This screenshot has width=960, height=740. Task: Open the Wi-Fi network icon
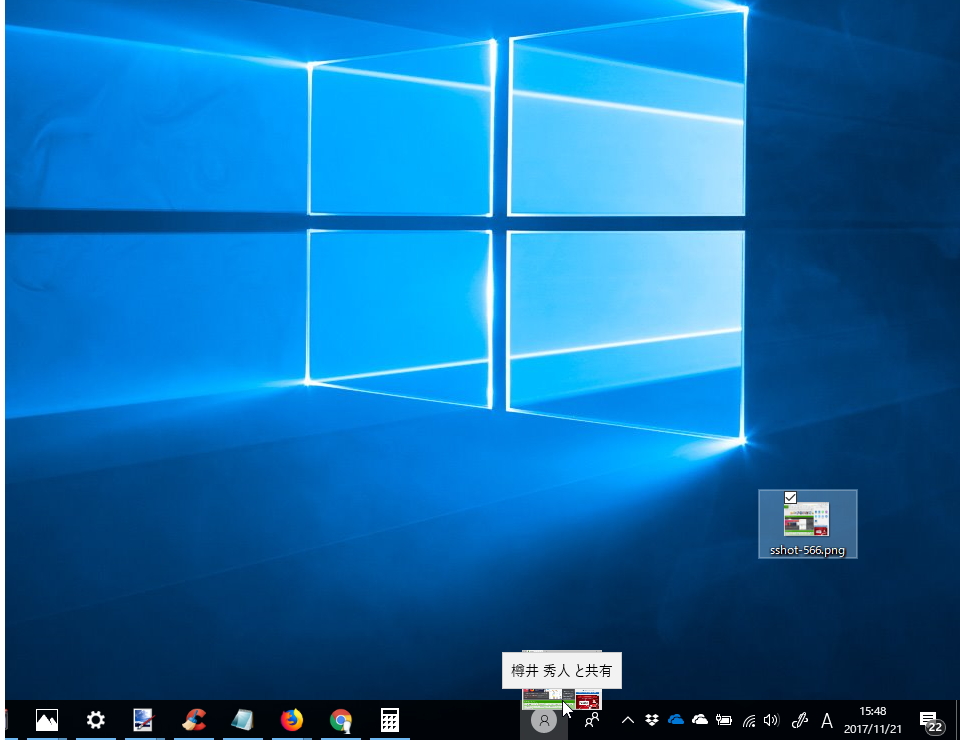[x=748, y=720]
